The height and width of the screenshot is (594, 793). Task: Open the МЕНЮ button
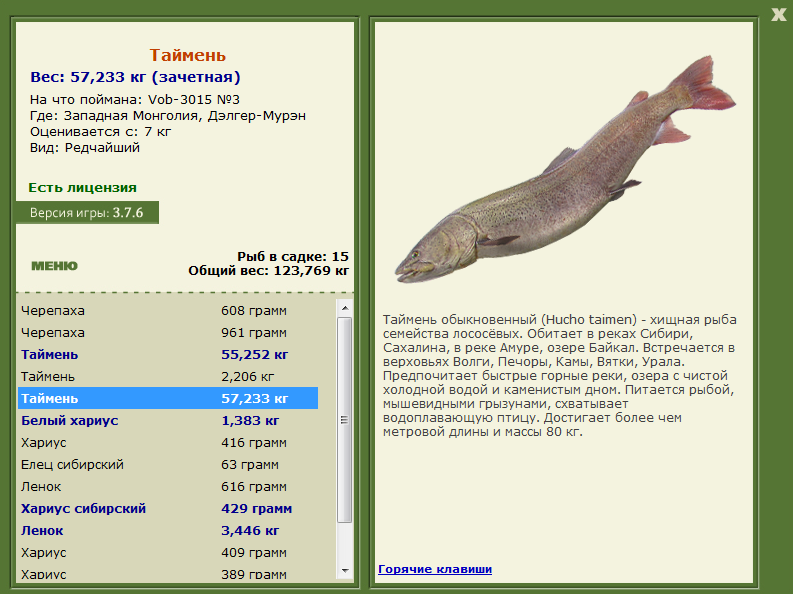[55, 266]
